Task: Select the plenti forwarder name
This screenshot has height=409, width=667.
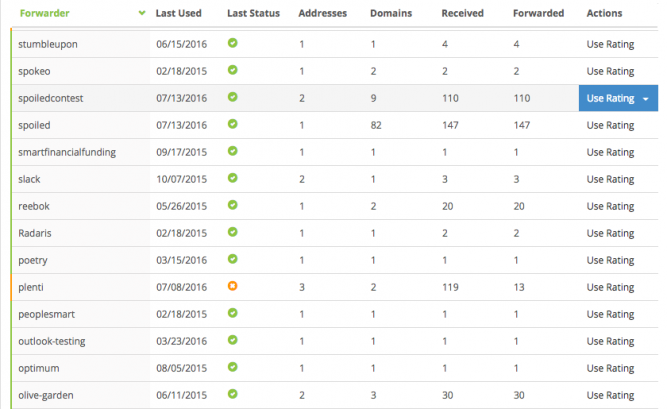Action: coord(31,287)
